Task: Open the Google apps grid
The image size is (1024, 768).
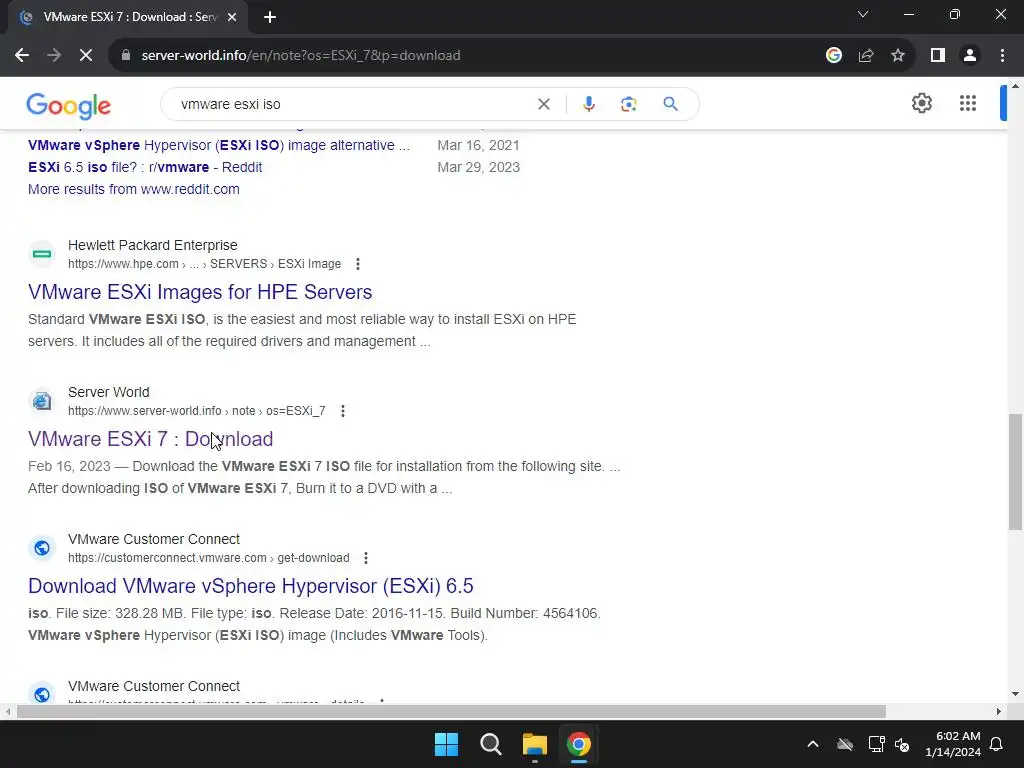Action: pos(968,103)
